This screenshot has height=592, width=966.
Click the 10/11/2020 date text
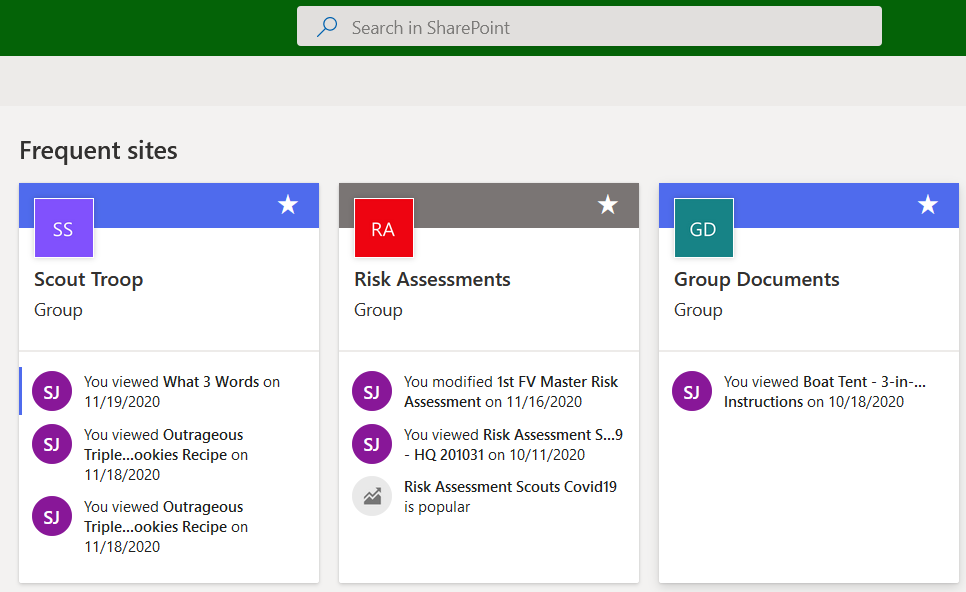pos(546,455)
